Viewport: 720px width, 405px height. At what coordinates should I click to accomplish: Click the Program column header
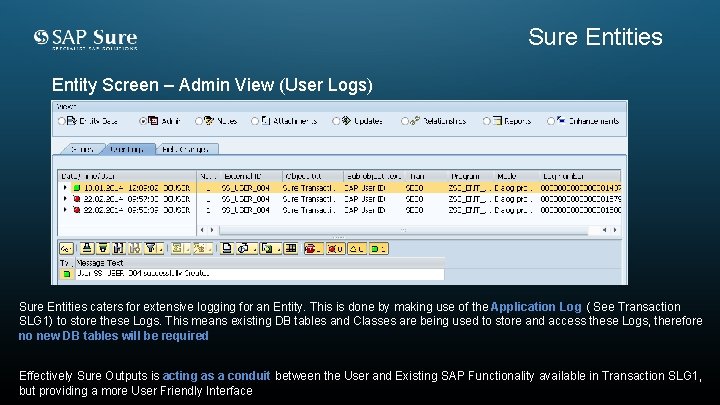coord(470,176)
